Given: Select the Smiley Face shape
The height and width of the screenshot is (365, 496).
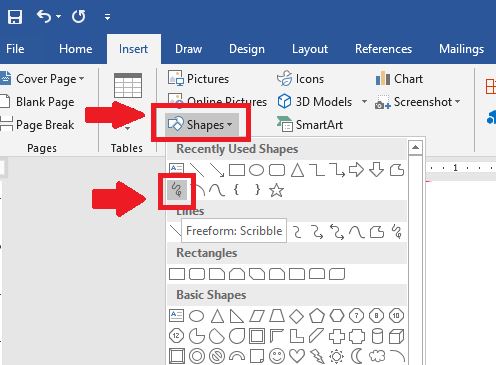Looking at the screenshot, I should coord(277,356).
